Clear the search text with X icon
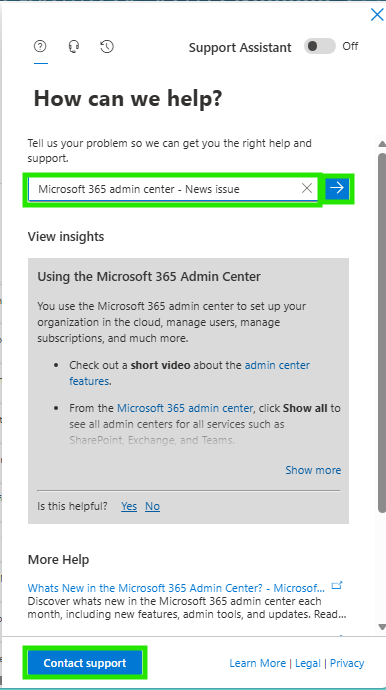The height and width of the screenshot is (690, 386). (x=307, y=189)
